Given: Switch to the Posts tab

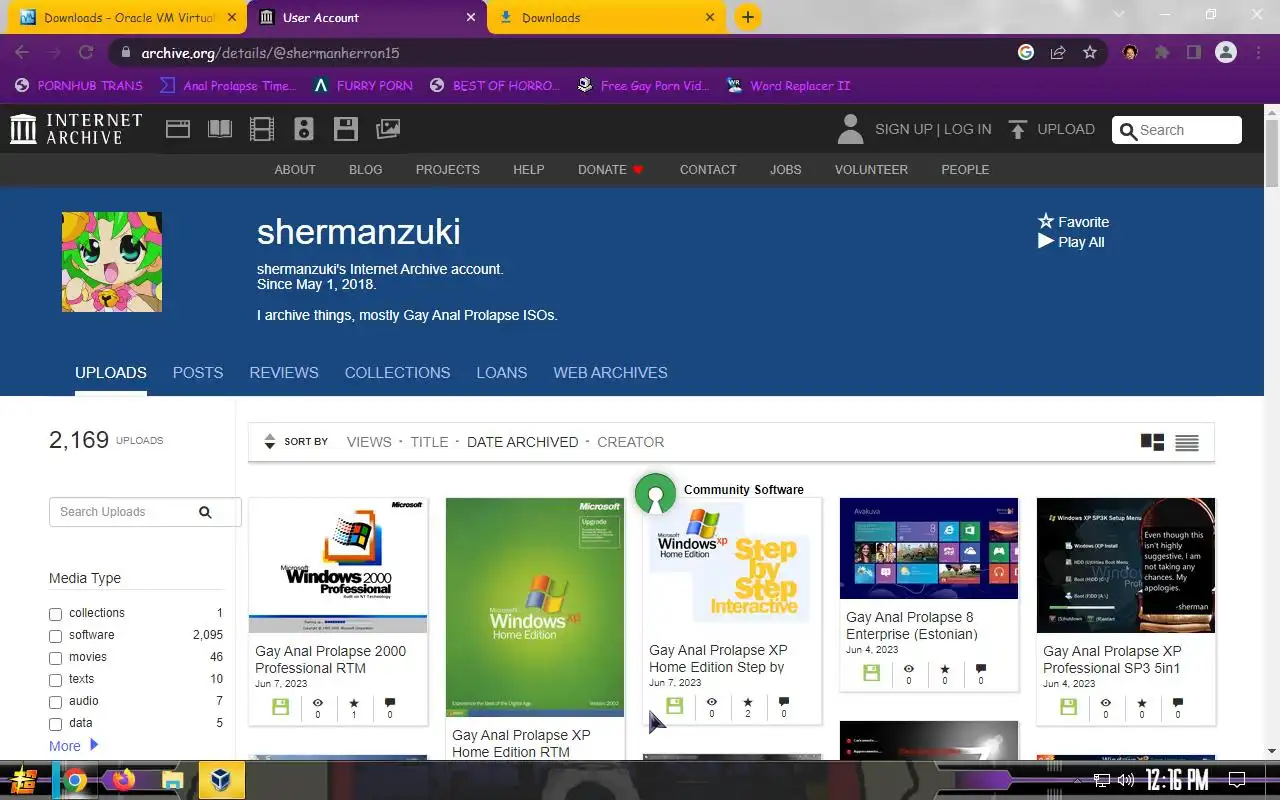Looking at the screenshot, I should coord(198,372).
